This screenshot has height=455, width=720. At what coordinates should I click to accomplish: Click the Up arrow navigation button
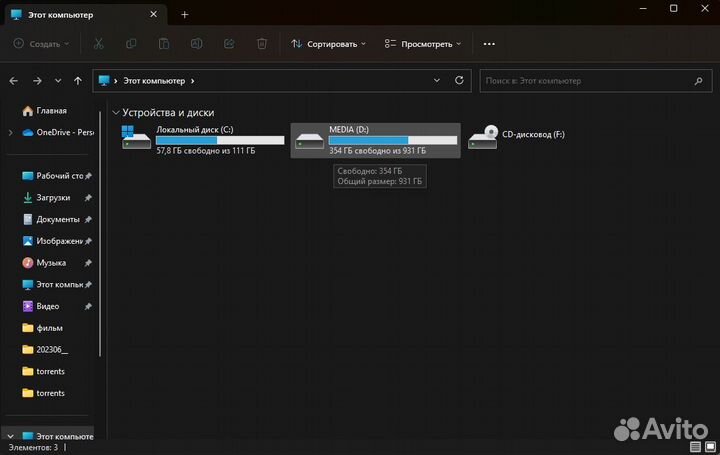coord(78,80)
